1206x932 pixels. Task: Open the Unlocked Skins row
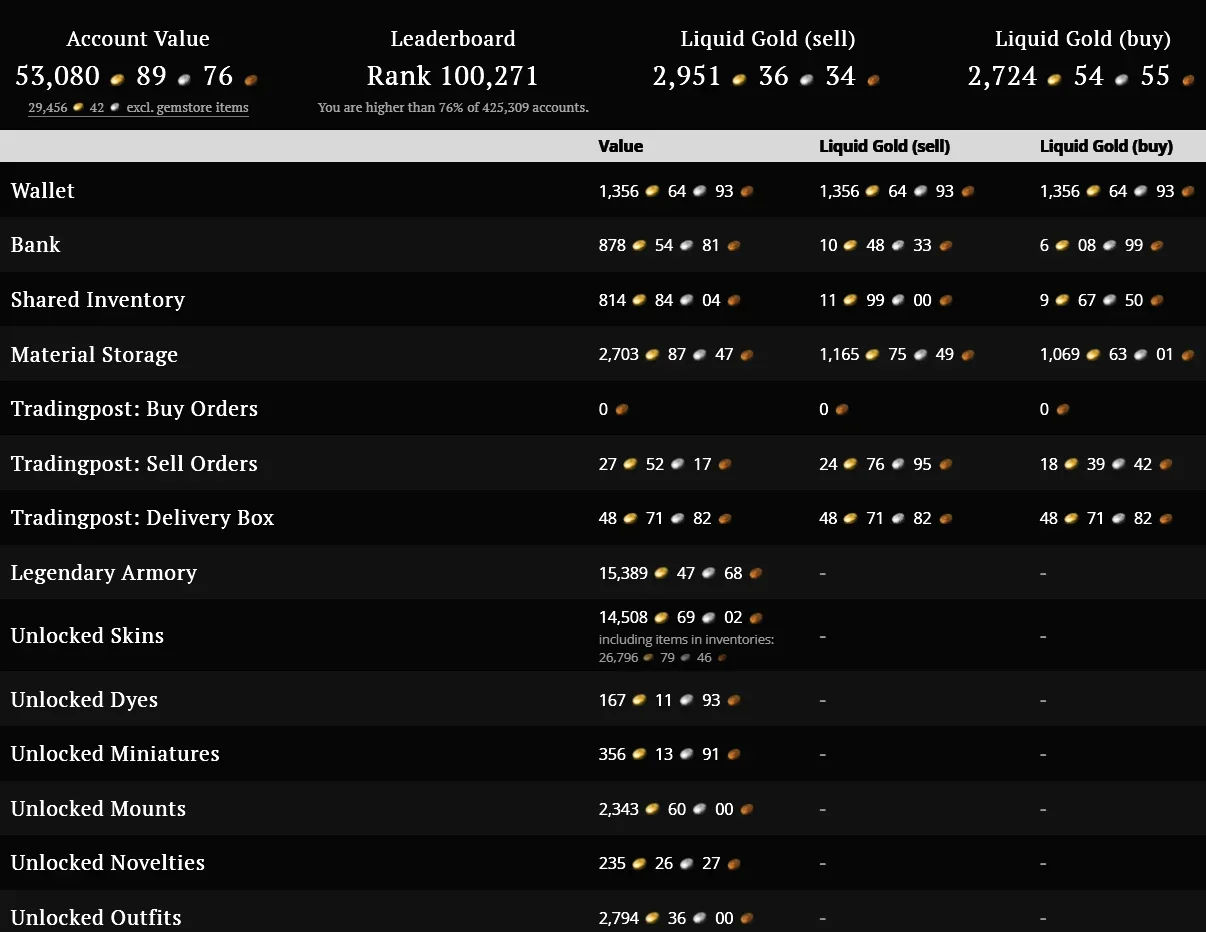(x=603, y=635)
